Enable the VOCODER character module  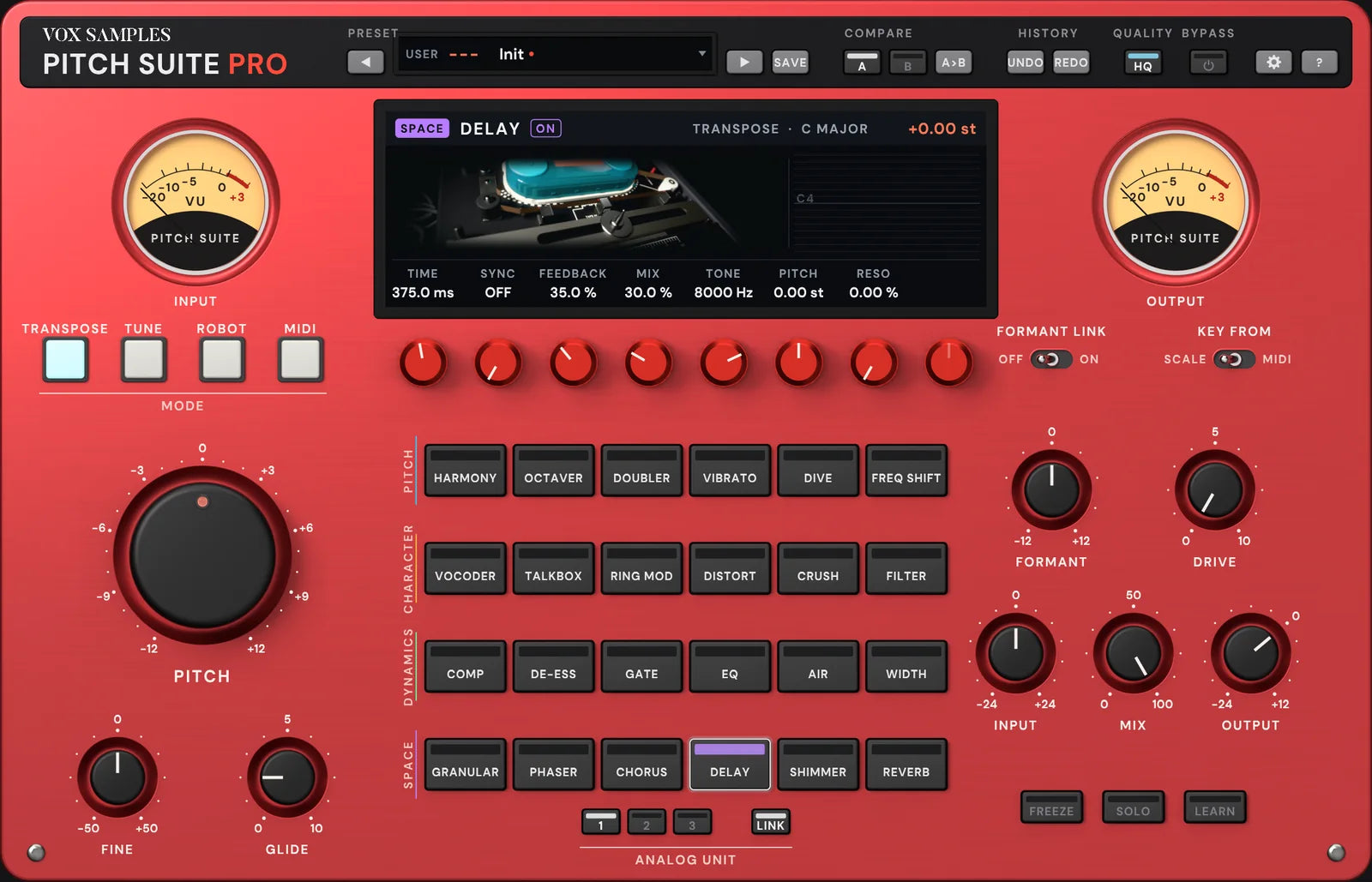click(x=465, y=568)
